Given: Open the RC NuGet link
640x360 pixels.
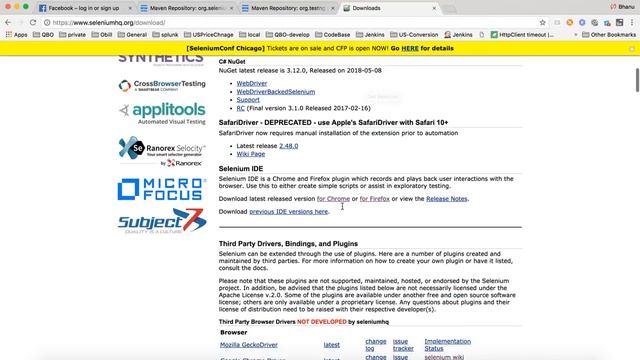Looking at the screenshot, I should pyautogui.click(x=240, y=108).
